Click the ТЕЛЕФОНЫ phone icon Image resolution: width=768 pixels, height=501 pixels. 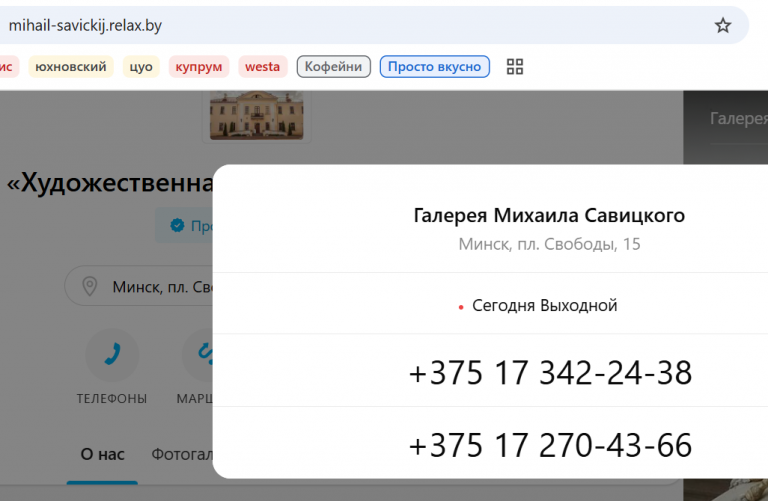pos(112,355)
